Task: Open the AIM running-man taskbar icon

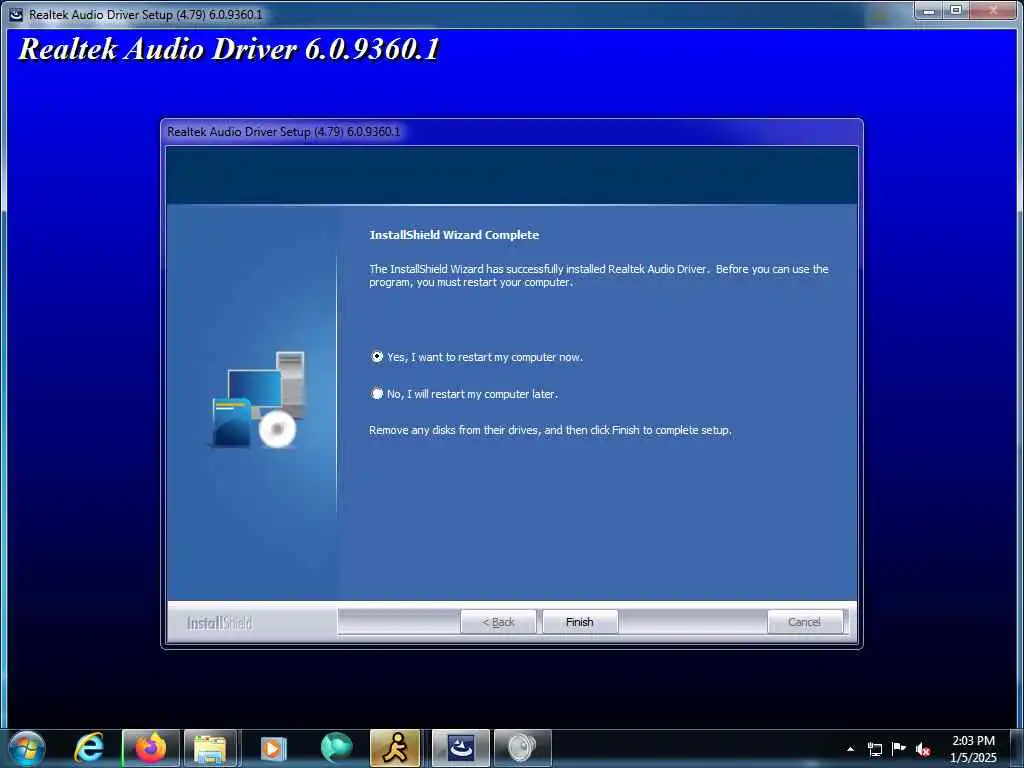Action: coord(396,748)
